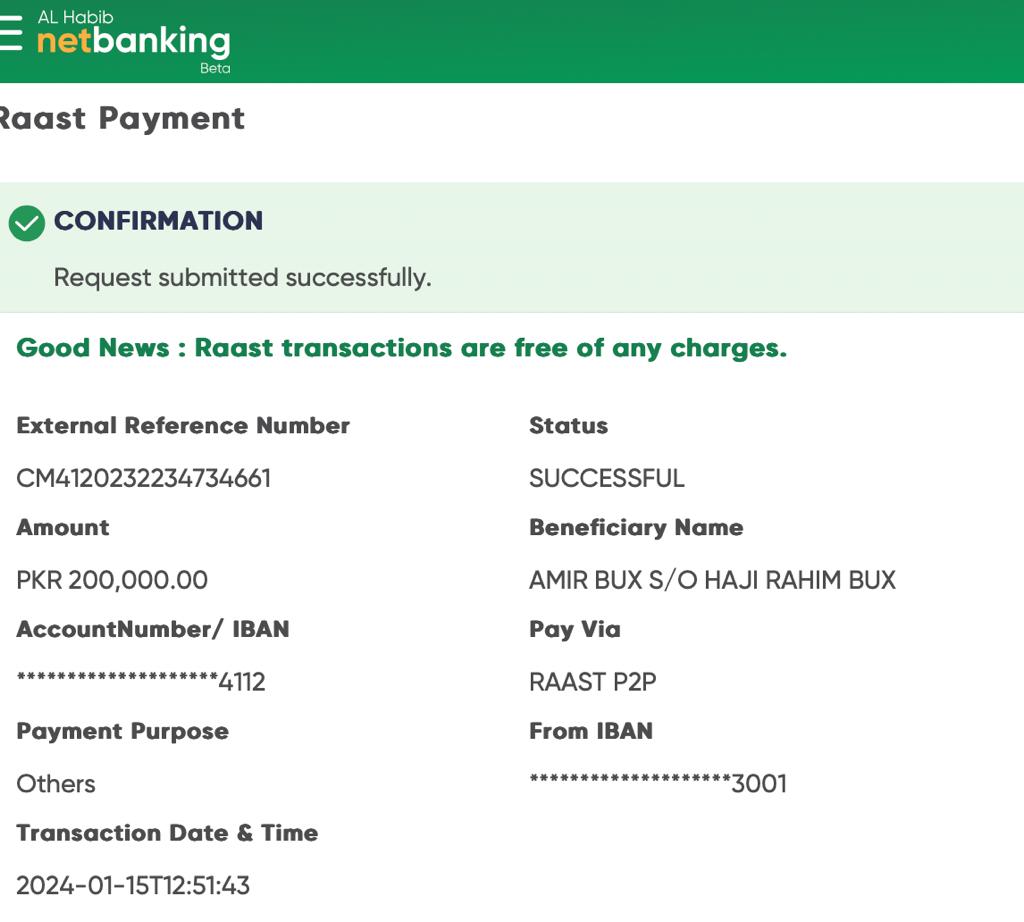Click the transaction timestamp 2024-01-15T12:51:43

133,885
